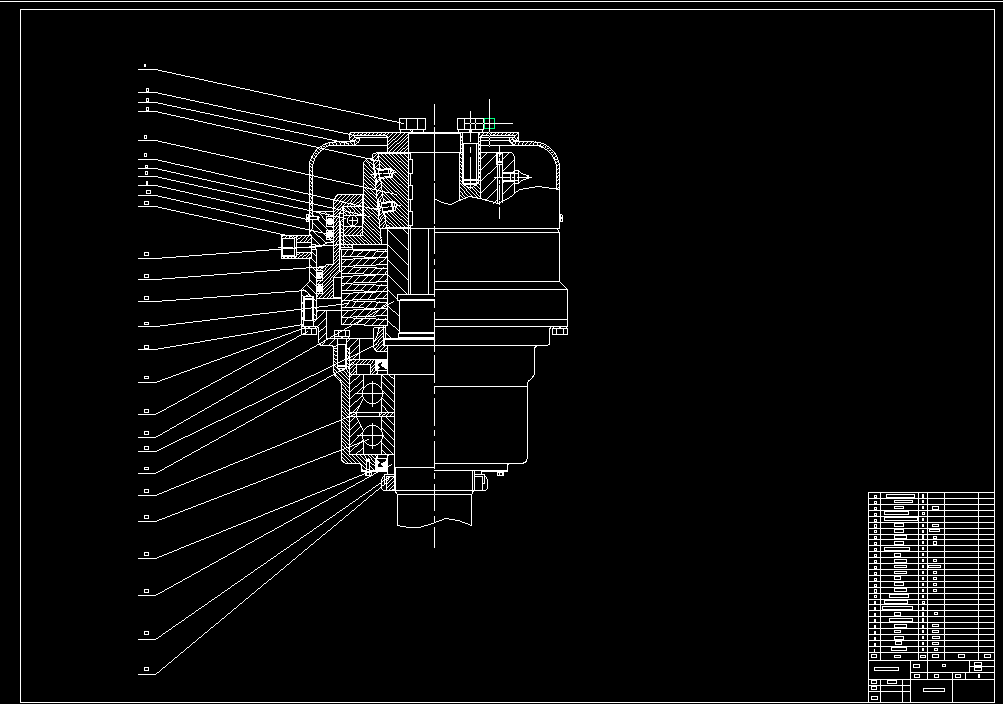Select the cone-pointed set screw inside the dome
The height and width of the screenshot is (704, 1003).
pos(516,176)
